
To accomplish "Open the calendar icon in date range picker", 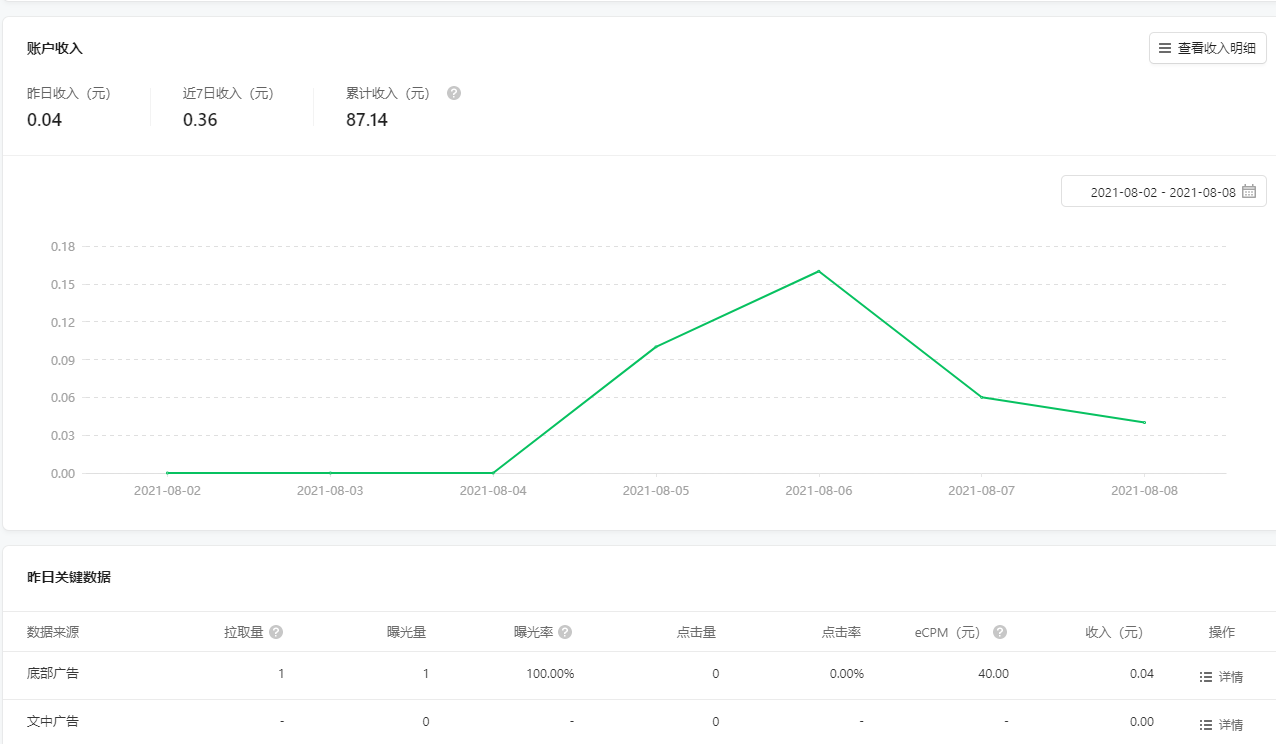I will pyautogui.click(x=1248, y=192).
